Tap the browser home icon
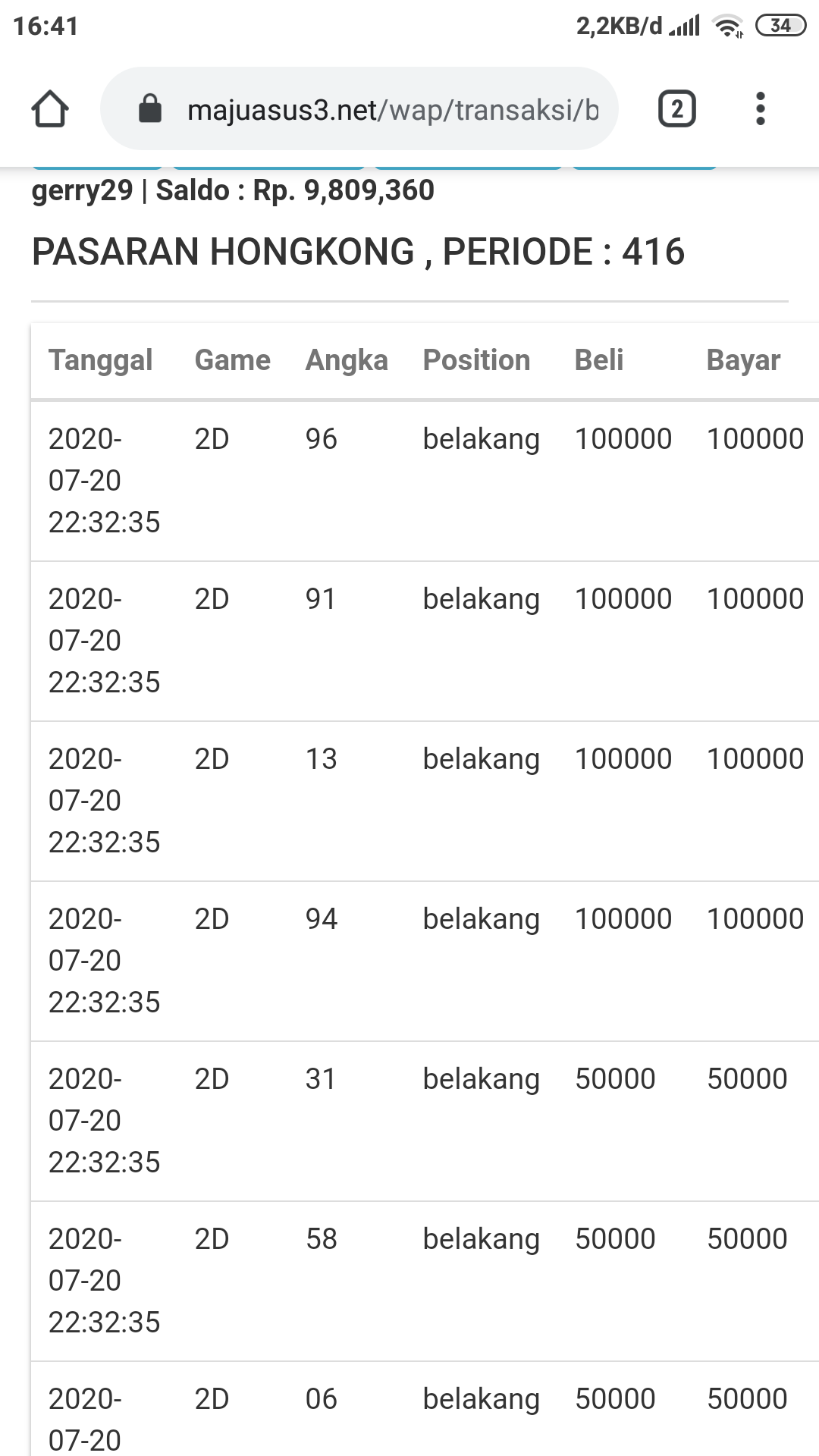The width and height of the screenshot is (819, 1456). (50, 109)
